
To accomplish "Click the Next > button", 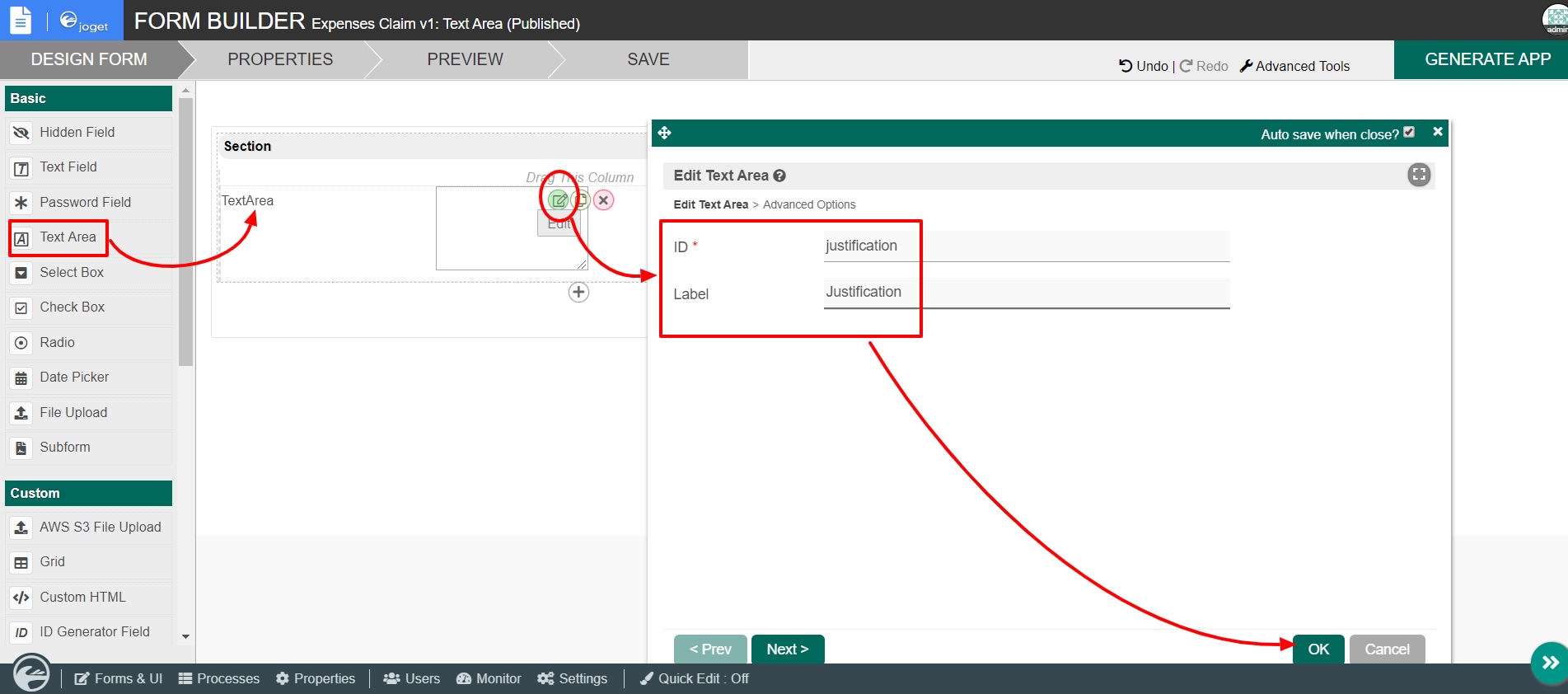I will pos(788,649).
